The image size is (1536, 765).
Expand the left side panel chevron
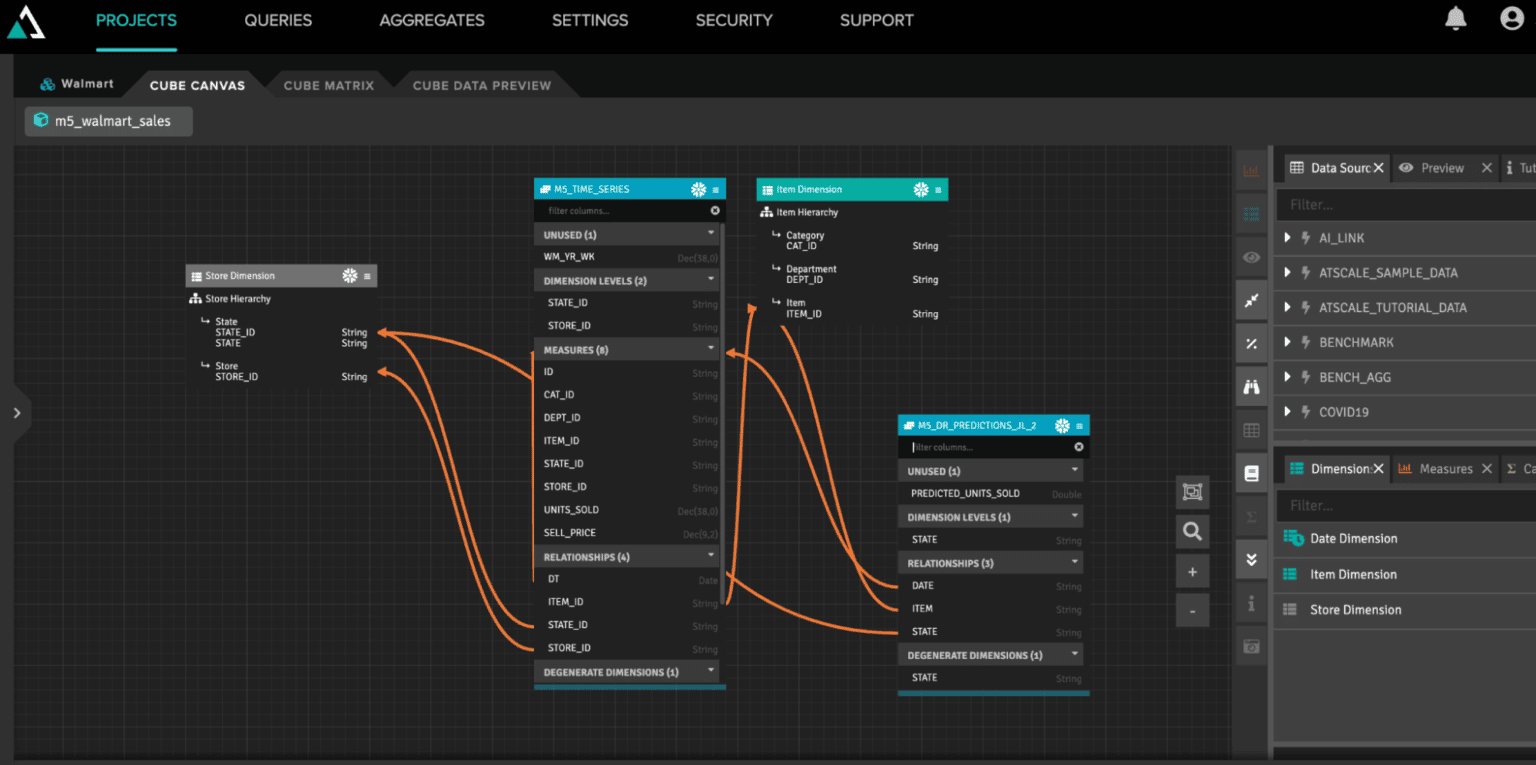[17, 412]
